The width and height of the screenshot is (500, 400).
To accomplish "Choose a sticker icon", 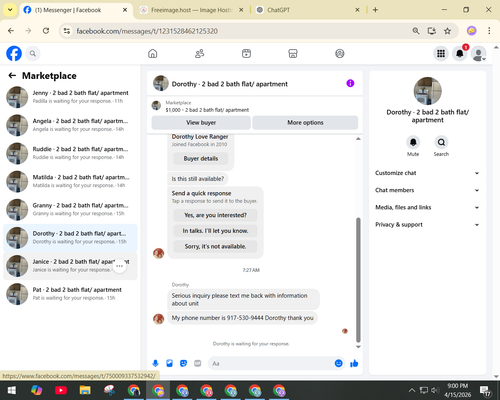I will point(183,363).
